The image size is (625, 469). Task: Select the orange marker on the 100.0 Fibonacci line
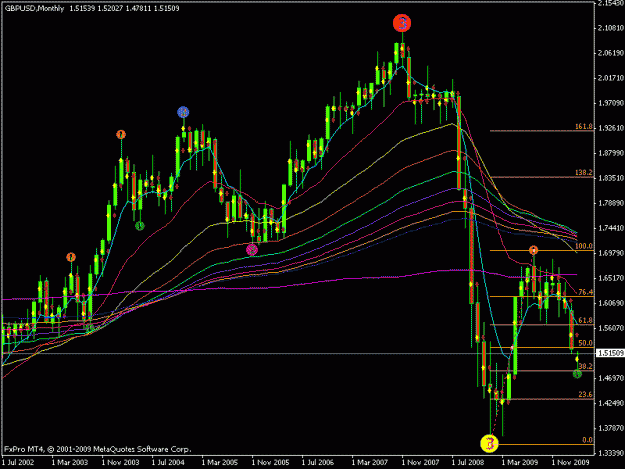[x=533, y=250]
